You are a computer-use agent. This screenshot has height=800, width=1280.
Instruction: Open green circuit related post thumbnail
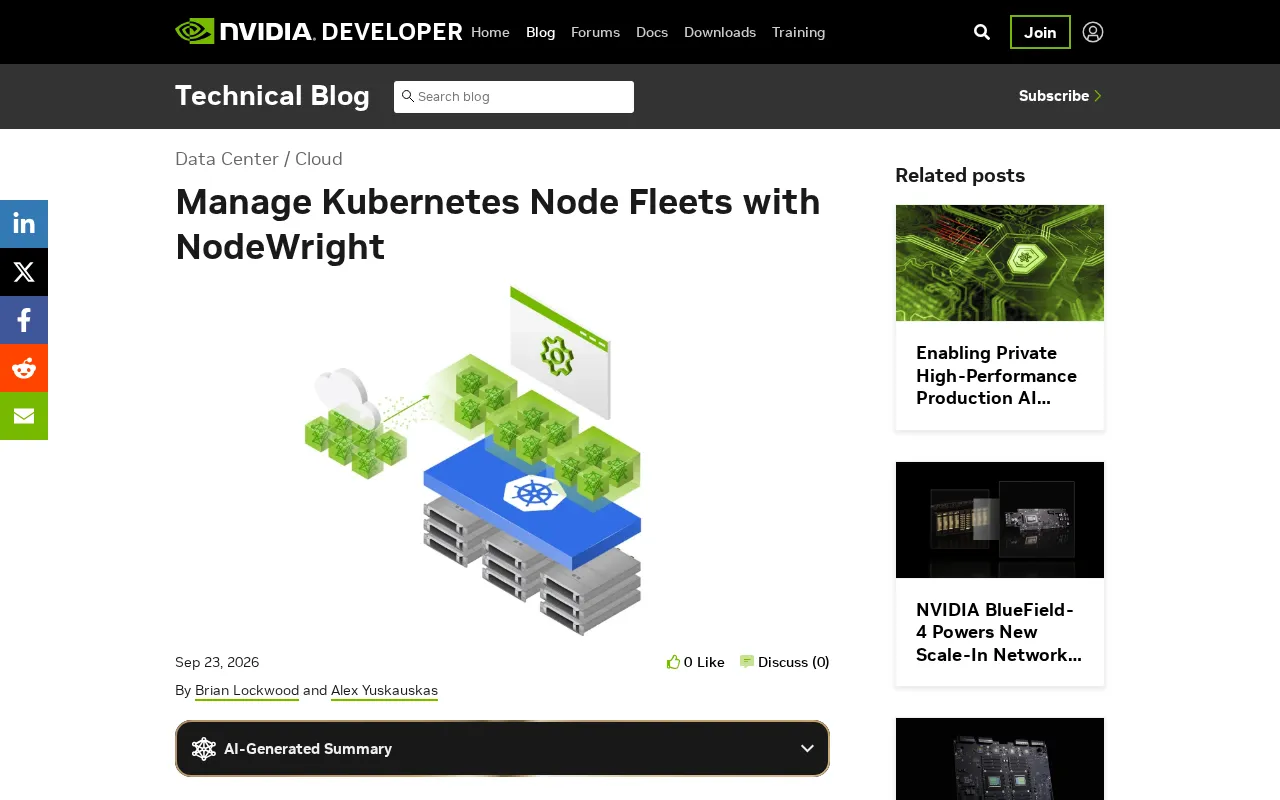click(1000, 263)
